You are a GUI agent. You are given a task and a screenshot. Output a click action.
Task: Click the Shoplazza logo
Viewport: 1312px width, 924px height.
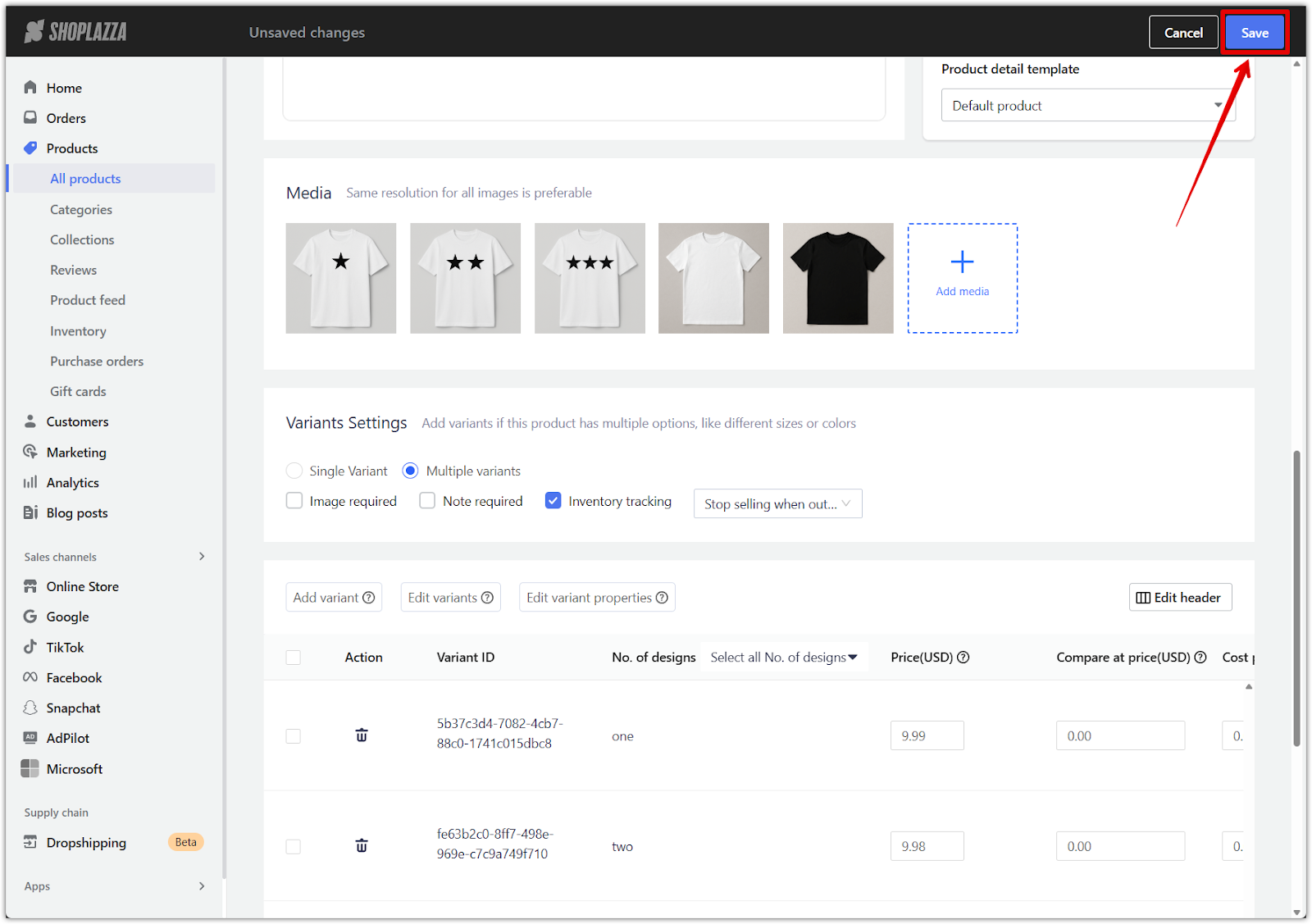75,32
